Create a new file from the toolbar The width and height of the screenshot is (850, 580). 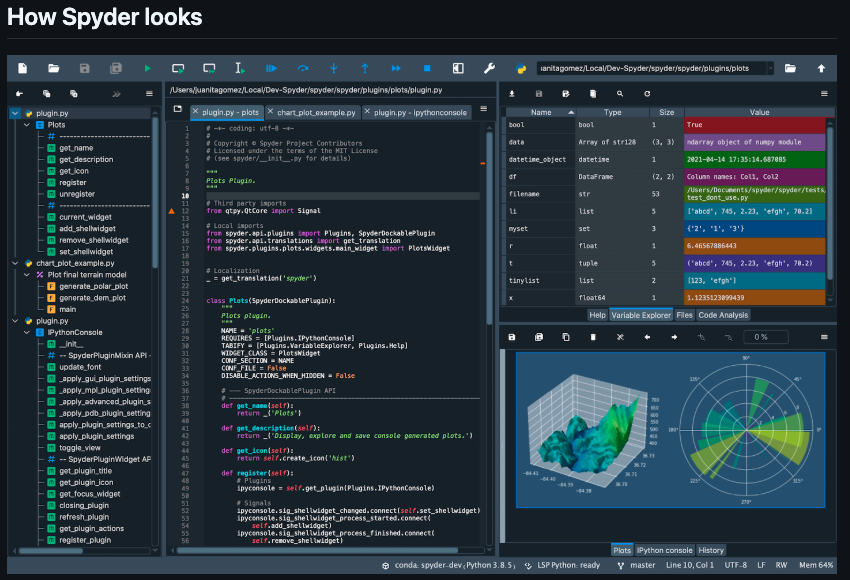22,68
